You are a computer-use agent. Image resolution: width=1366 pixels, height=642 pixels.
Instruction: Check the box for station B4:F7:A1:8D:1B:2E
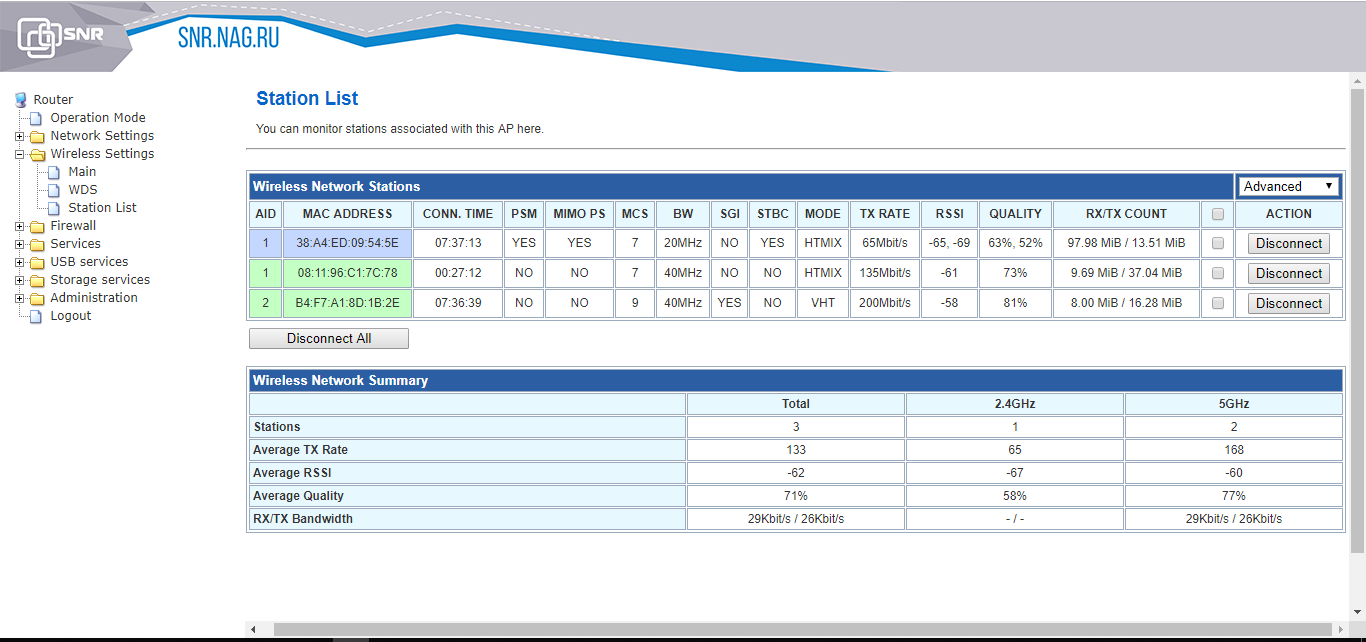tap(1217, 303)
